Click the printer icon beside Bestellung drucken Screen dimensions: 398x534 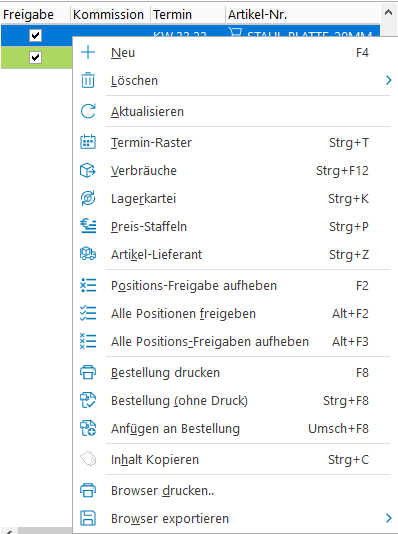point(88,372)
